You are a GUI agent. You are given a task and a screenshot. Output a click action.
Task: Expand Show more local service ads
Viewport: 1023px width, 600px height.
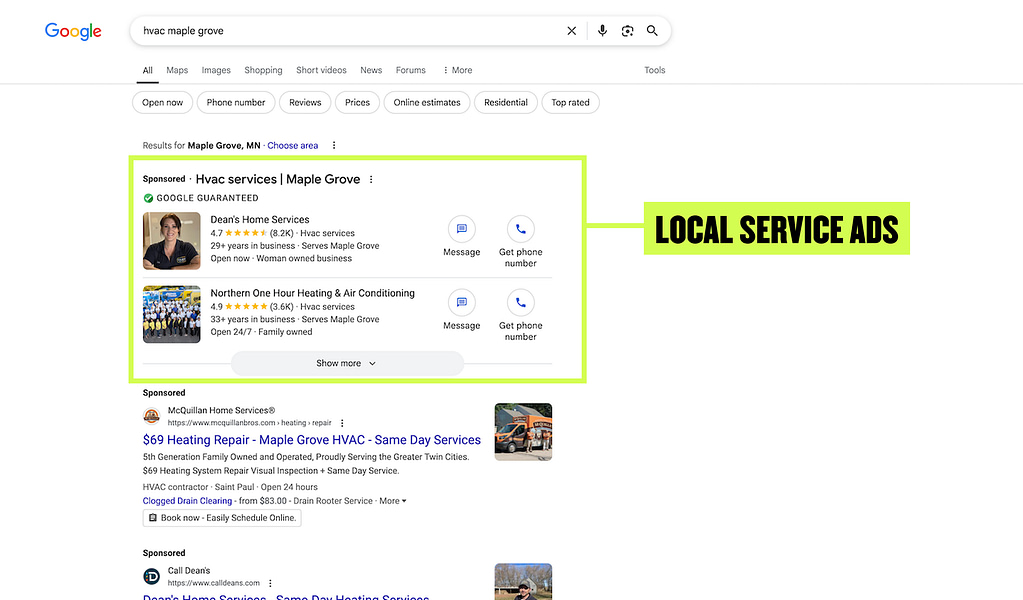346,363
